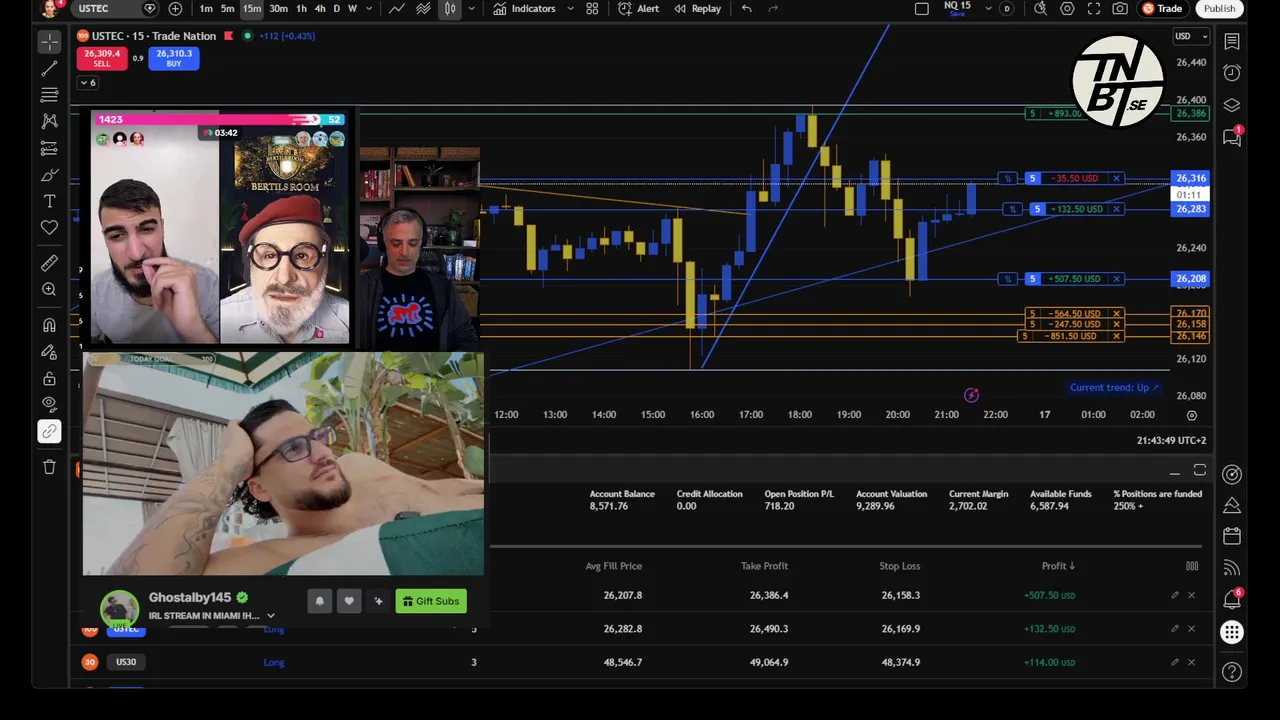Open the candlestick chart style selector
This screenshot has width=1280, height=720.
(x=450, y=9)
